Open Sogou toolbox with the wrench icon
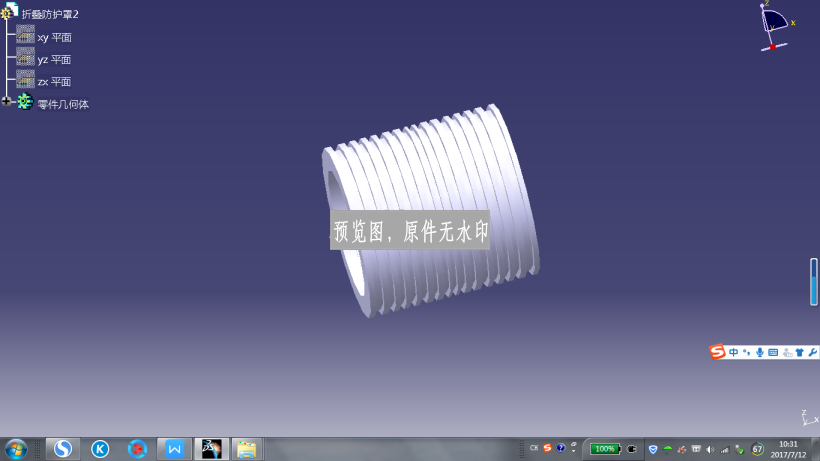This screenshot has width=820, height=461. 813,352
